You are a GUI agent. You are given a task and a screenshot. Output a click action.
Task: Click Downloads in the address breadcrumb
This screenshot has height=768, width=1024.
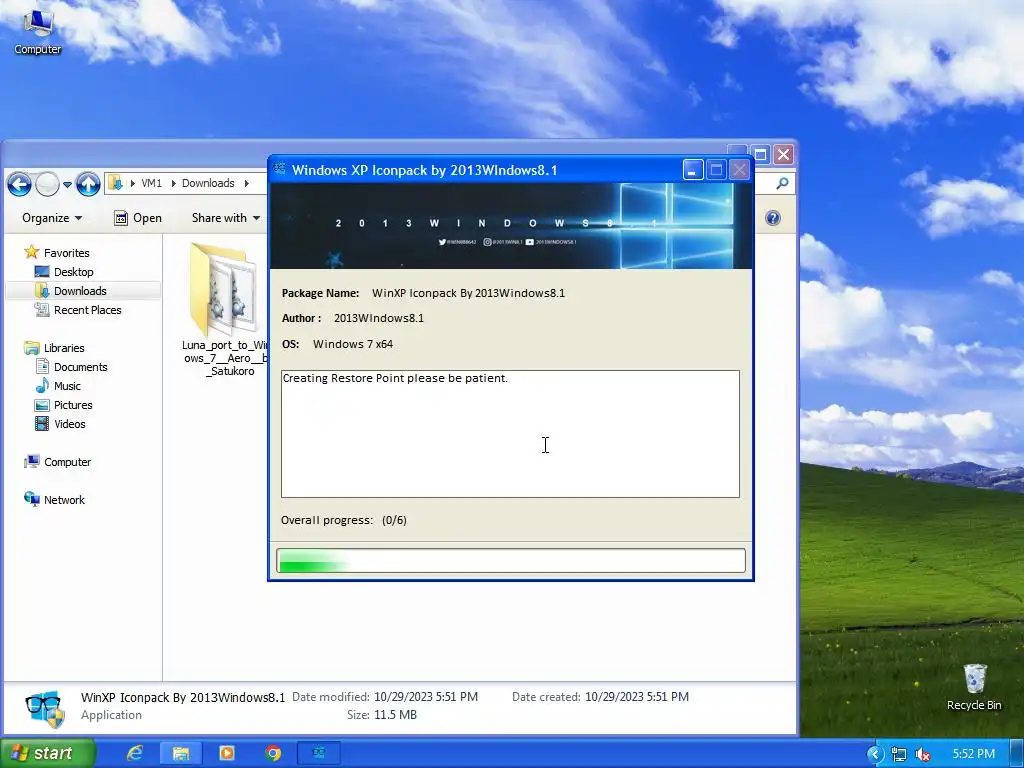tap(208, 184)
